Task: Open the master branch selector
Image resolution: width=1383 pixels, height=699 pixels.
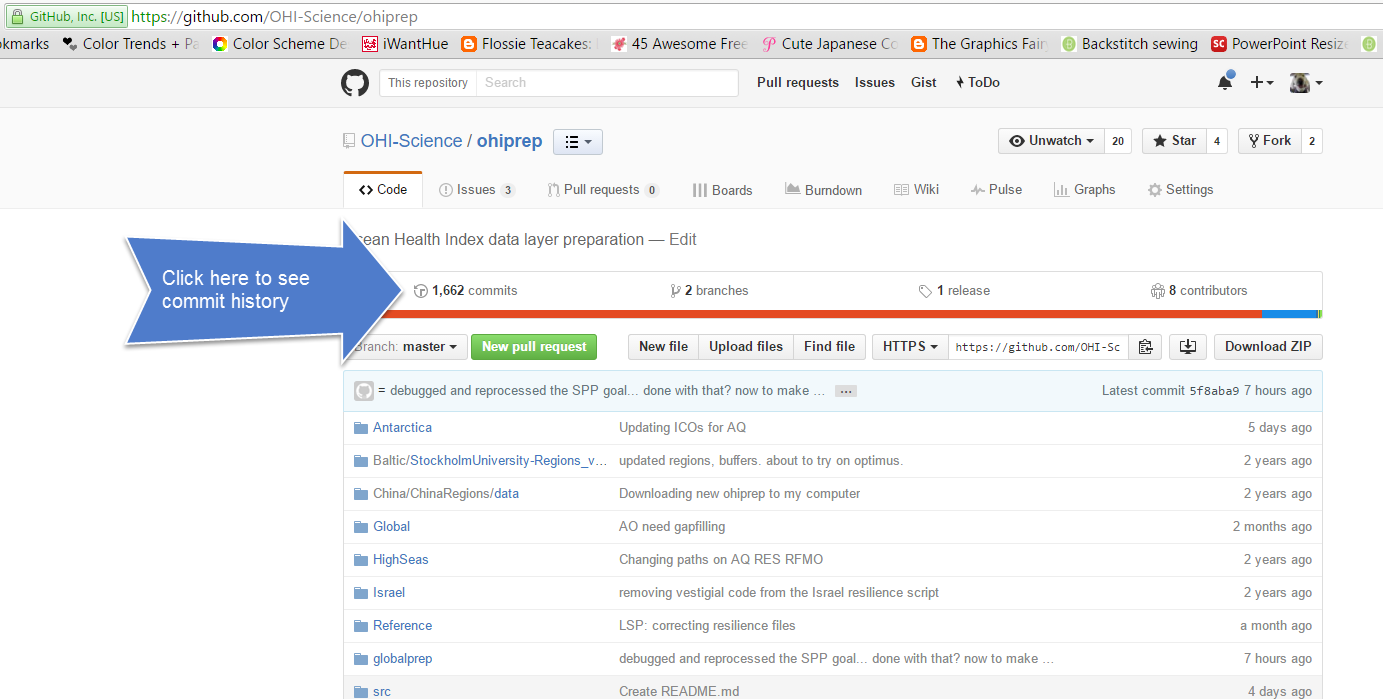Action: 407,347
